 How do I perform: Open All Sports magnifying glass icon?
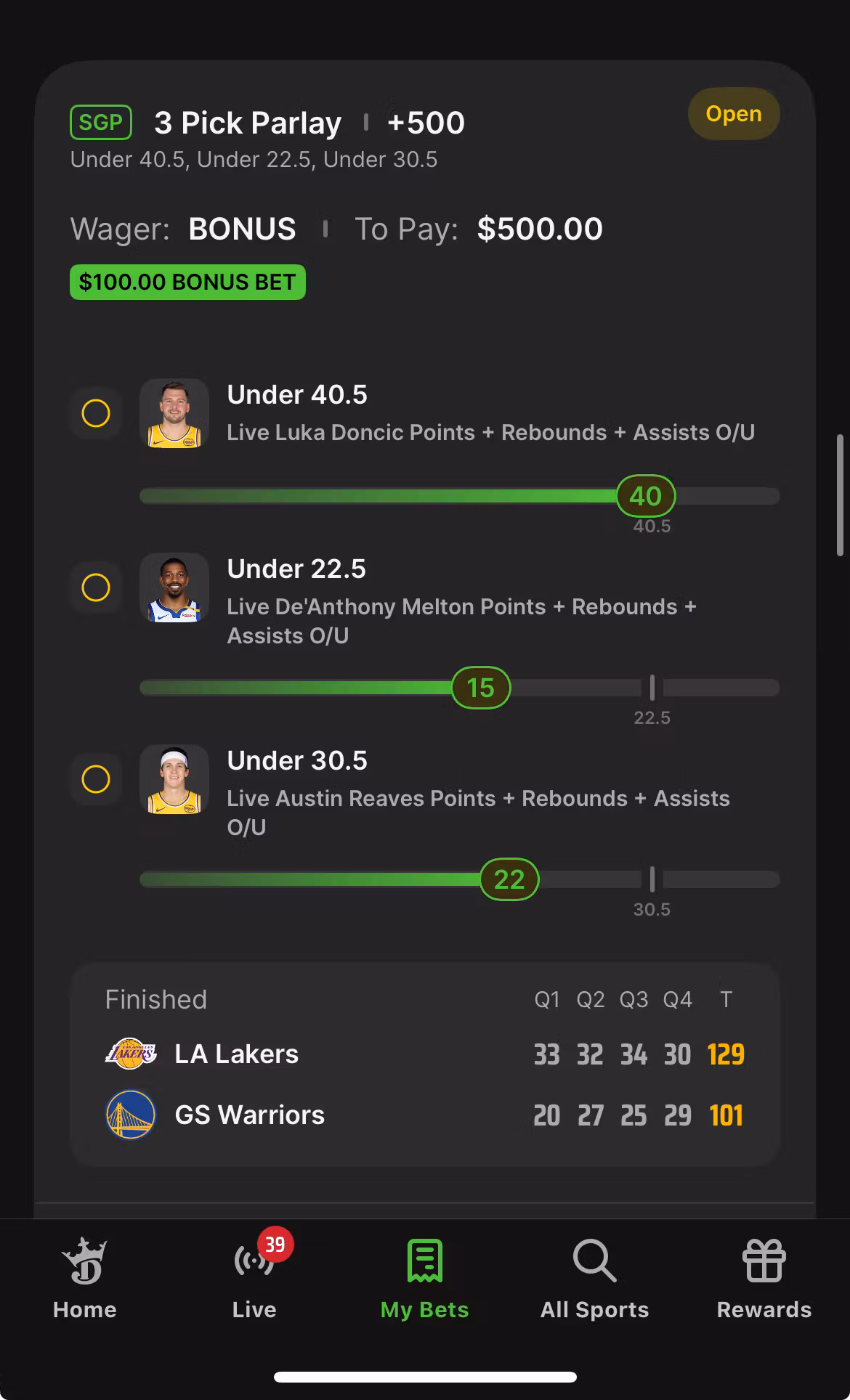click(x=594, y=1261)
